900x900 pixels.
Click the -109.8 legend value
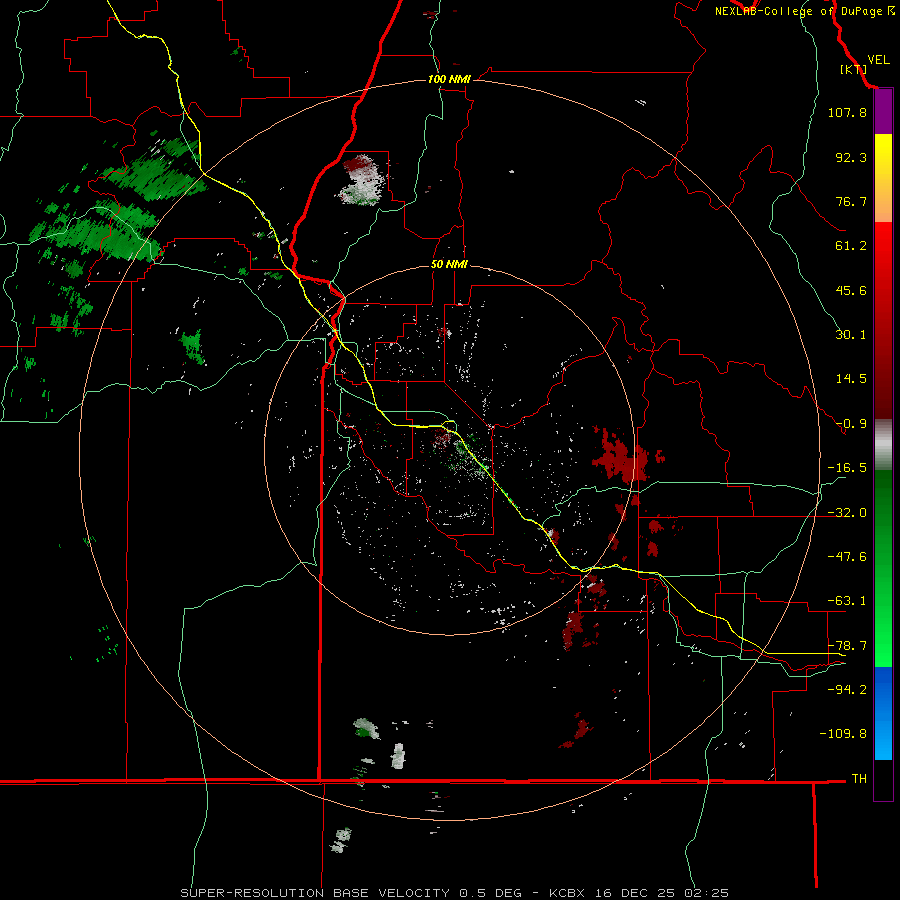point(843,734)
